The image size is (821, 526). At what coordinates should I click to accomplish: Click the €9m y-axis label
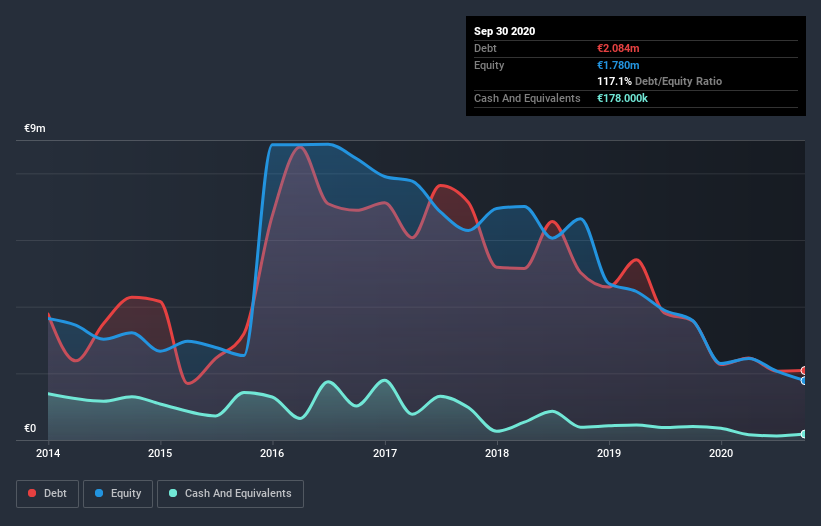tap(35, 129)
